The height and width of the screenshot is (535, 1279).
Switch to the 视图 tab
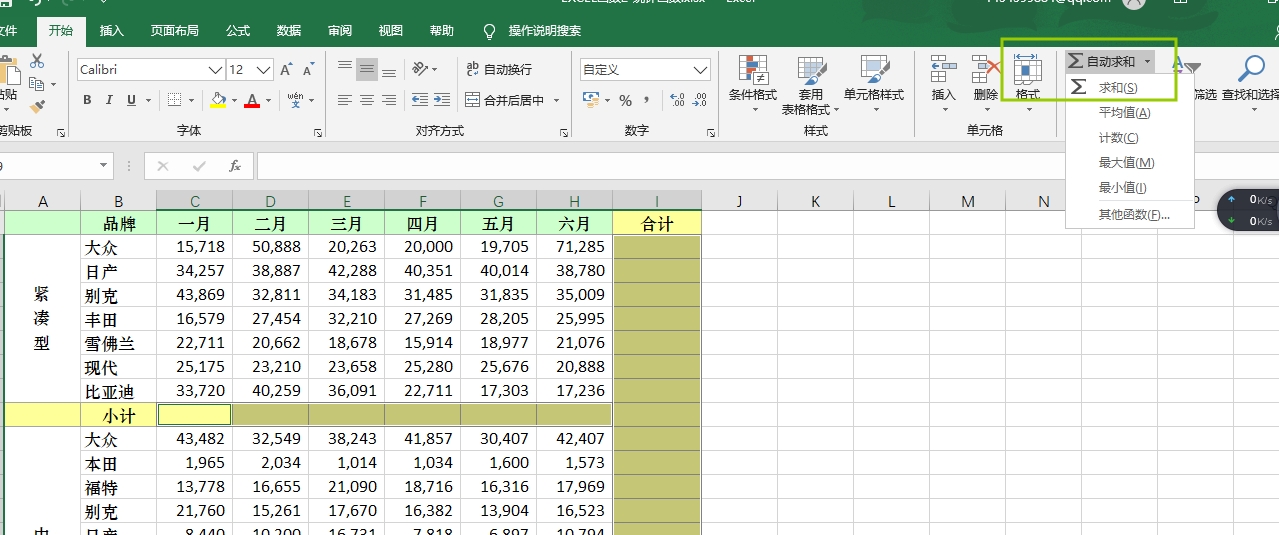(391, 31)
